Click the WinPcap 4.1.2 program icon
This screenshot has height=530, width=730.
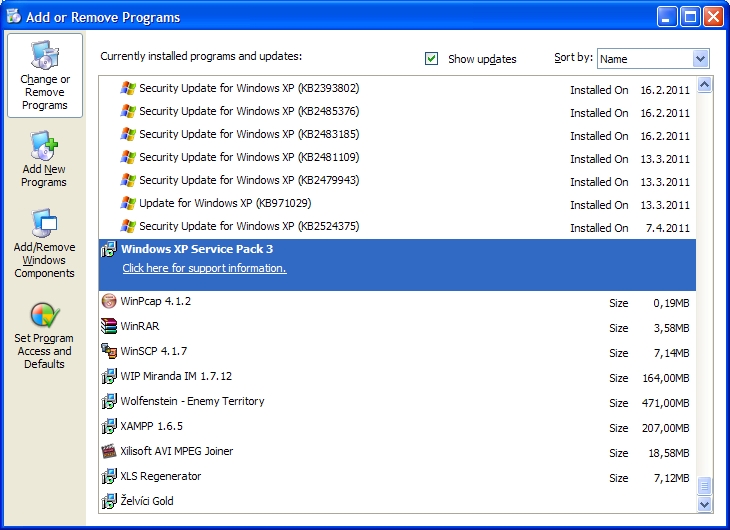coord(109,301)
